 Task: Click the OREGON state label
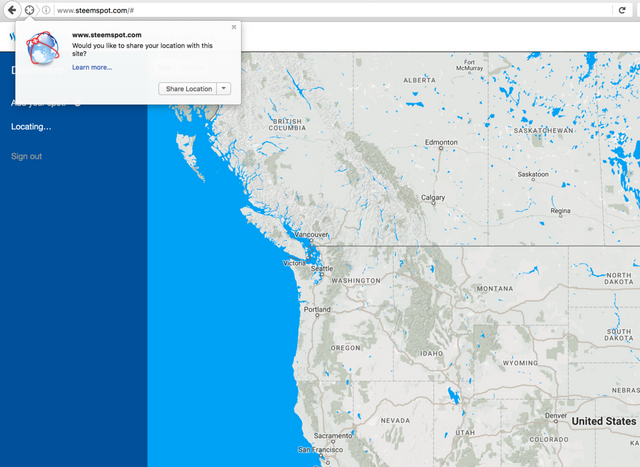pyautogui.click(x=345, y=348)
